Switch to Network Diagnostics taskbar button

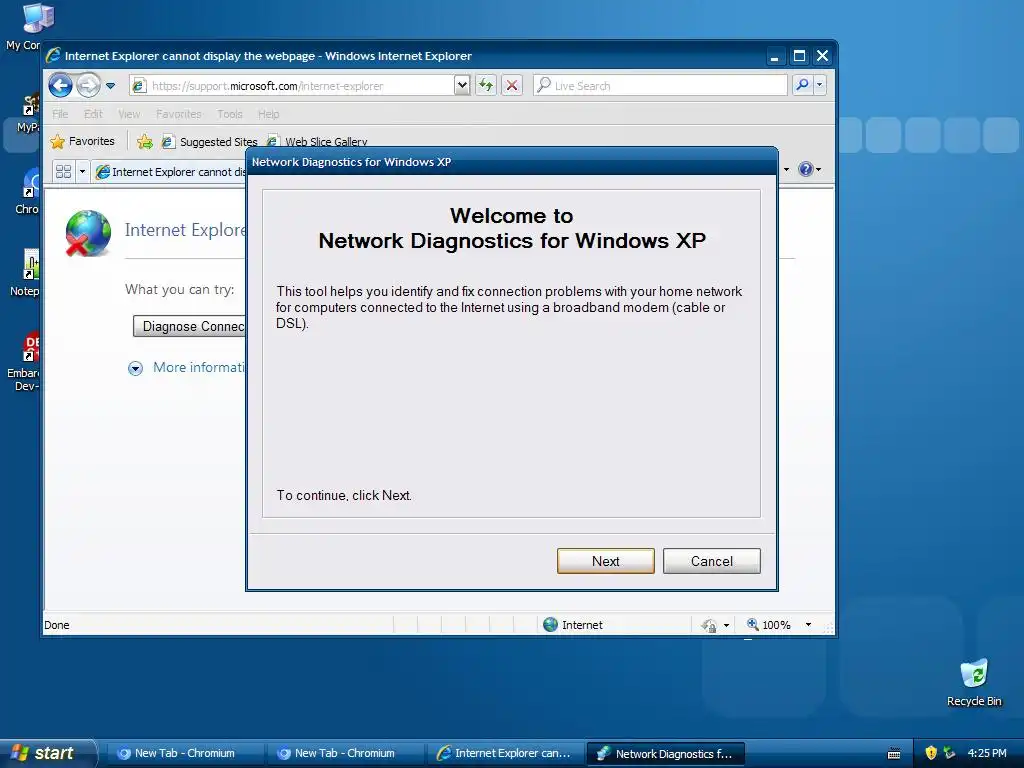click(665, 754)
